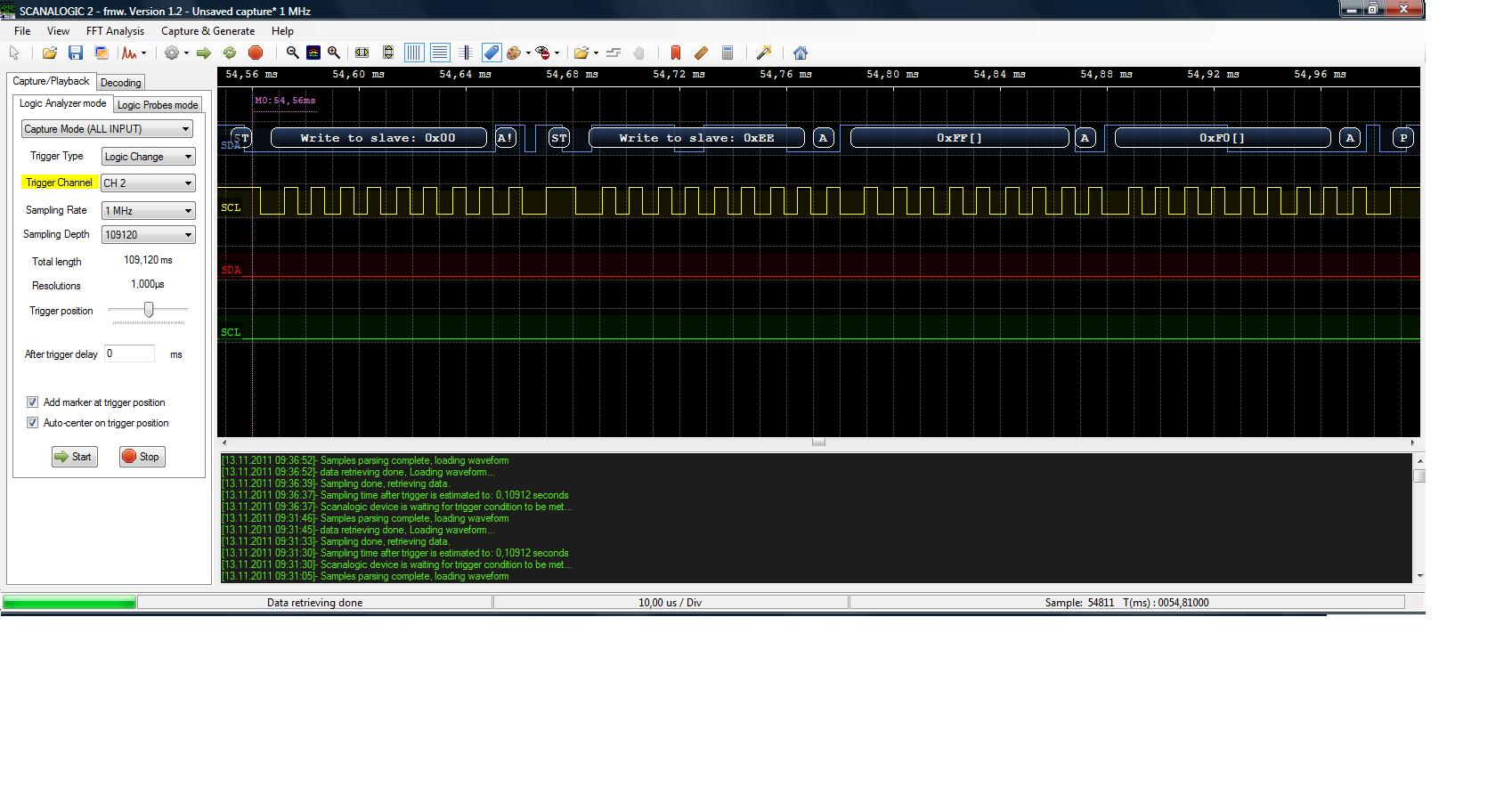
Task: Switch to Logic Probes mode tab
Action: click(x=158, y=105)
